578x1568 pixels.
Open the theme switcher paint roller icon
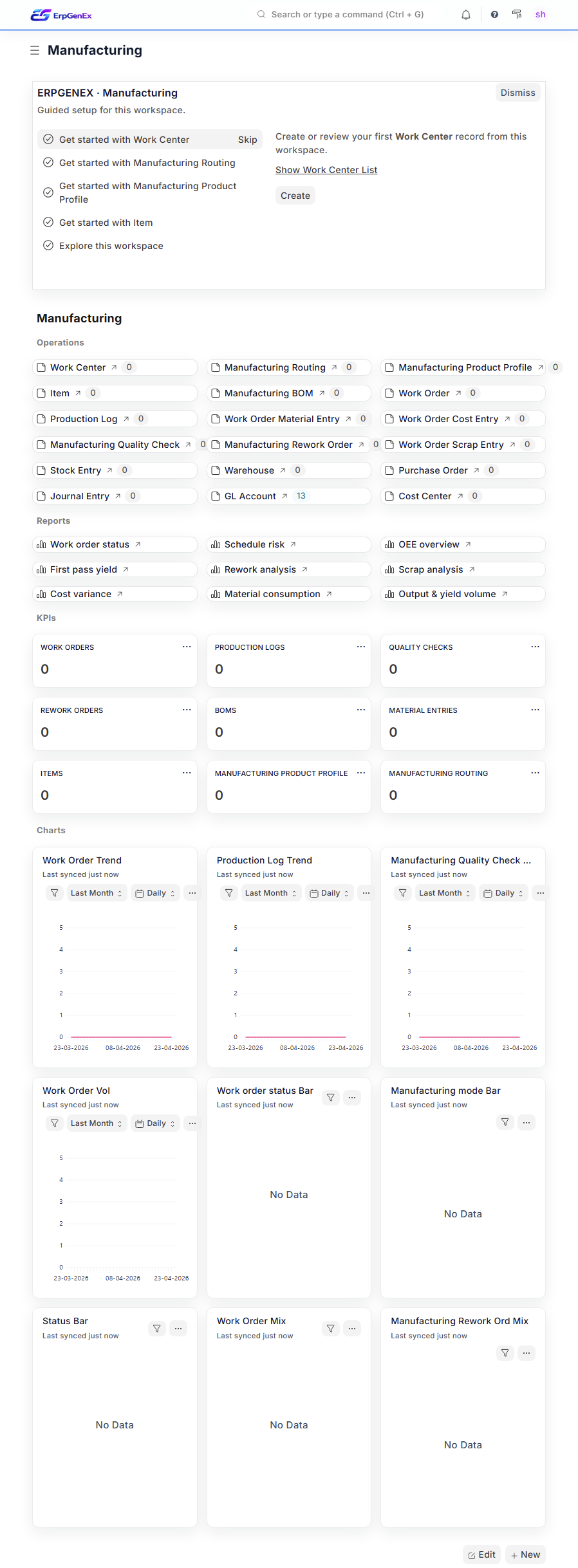517,14
